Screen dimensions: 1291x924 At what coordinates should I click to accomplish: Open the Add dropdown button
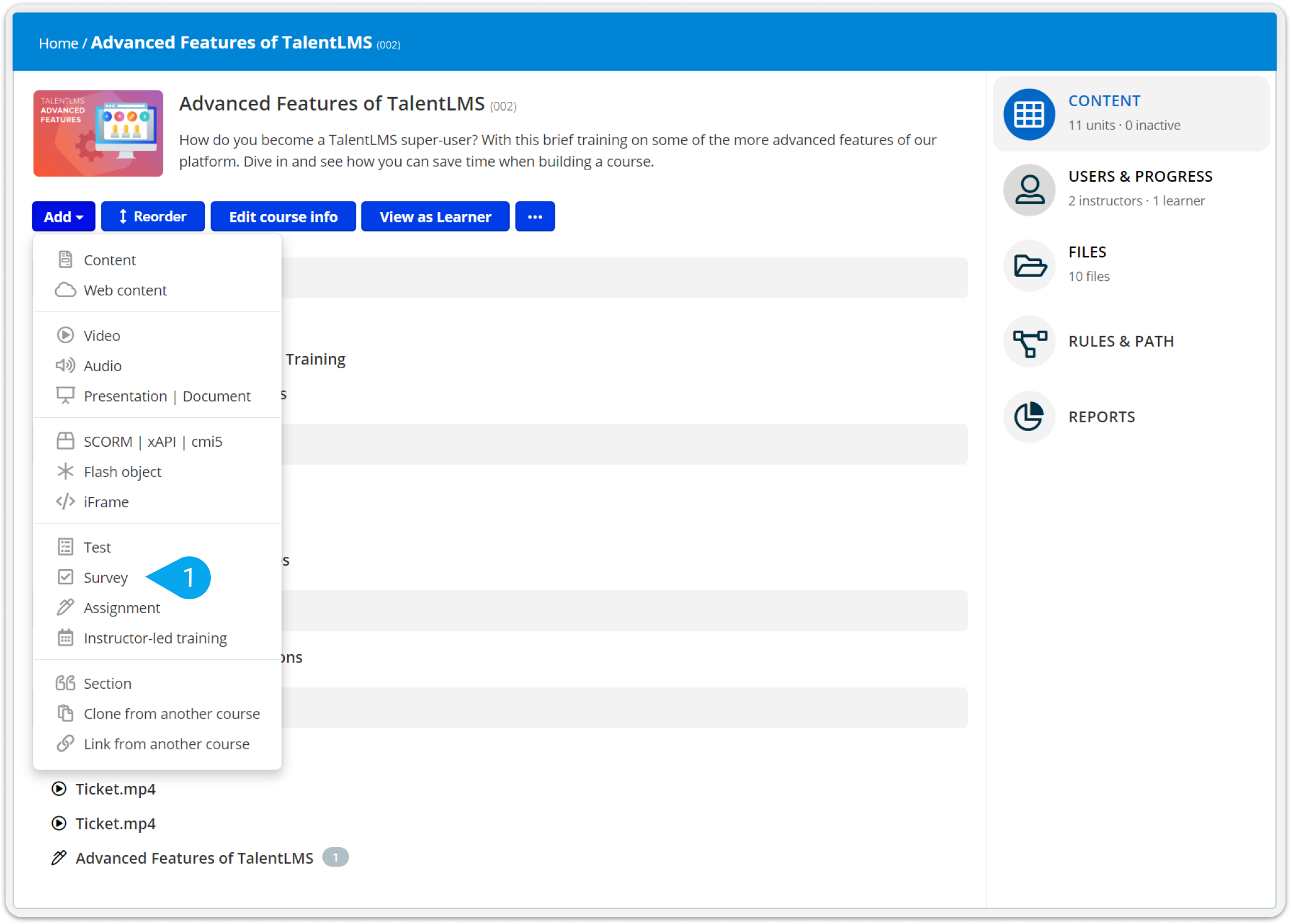click(63, 217)
